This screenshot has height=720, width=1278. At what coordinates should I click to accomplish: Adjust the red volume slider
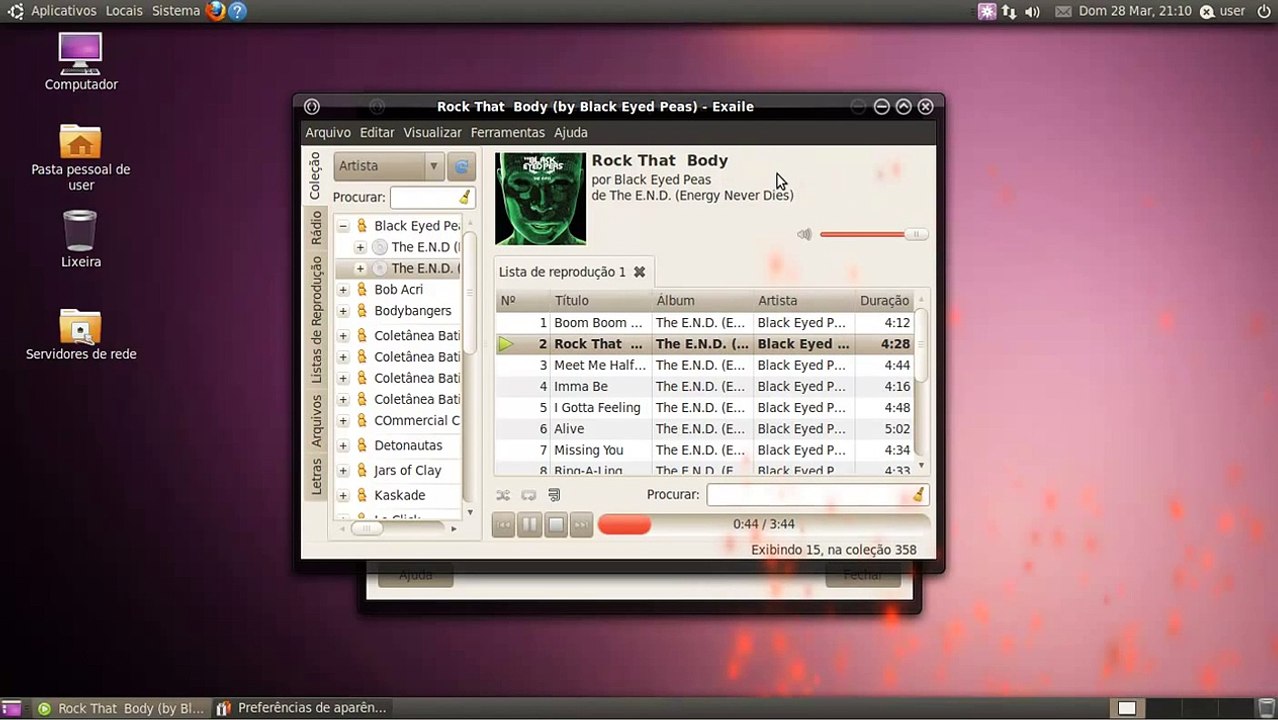pyautogui.click(x=874, y=234)
